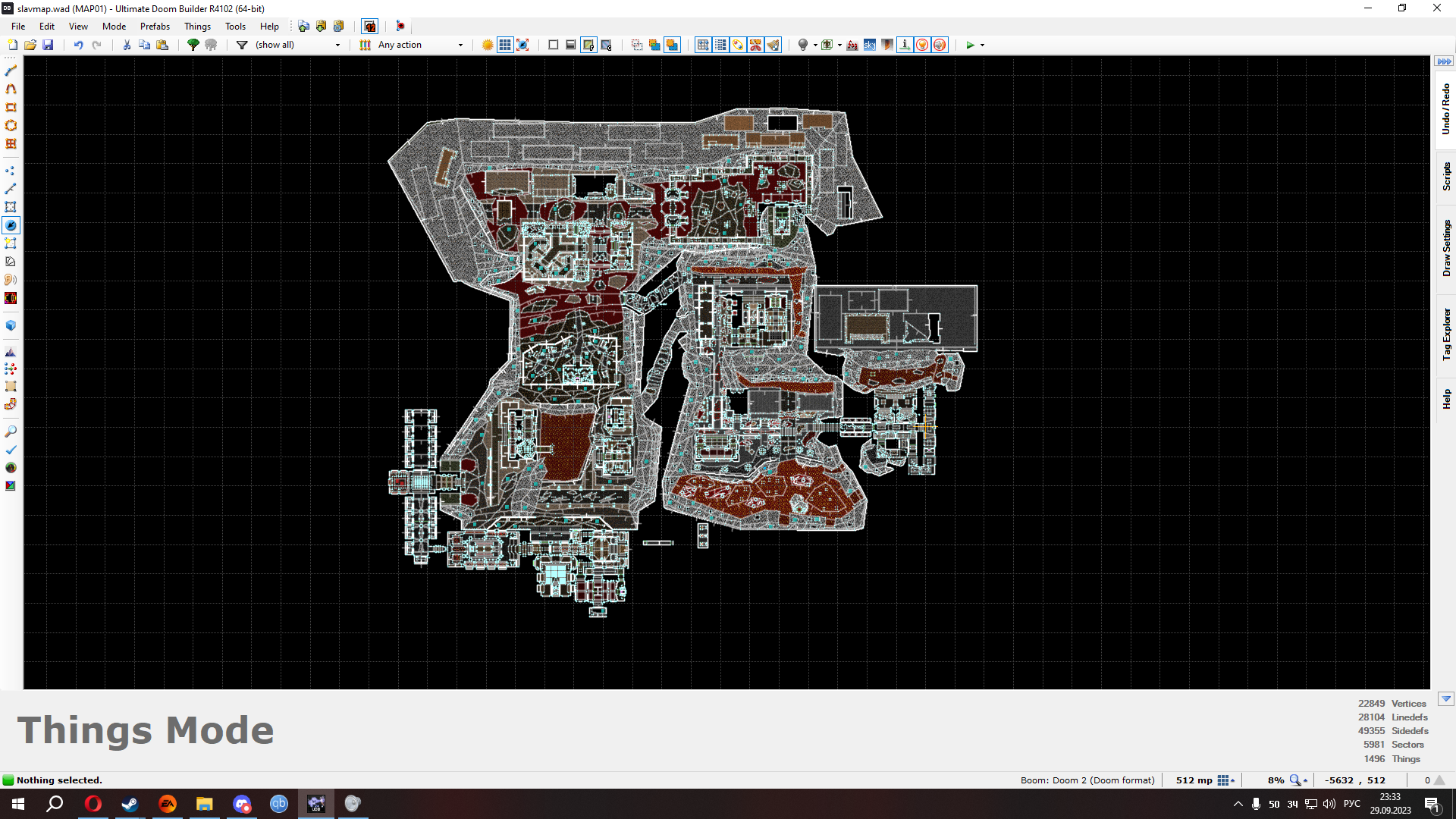Image resolution: width=1456 pixels, height=819 pixels.
Task: Open the Prefabs menu
Action: coord(155,26)
